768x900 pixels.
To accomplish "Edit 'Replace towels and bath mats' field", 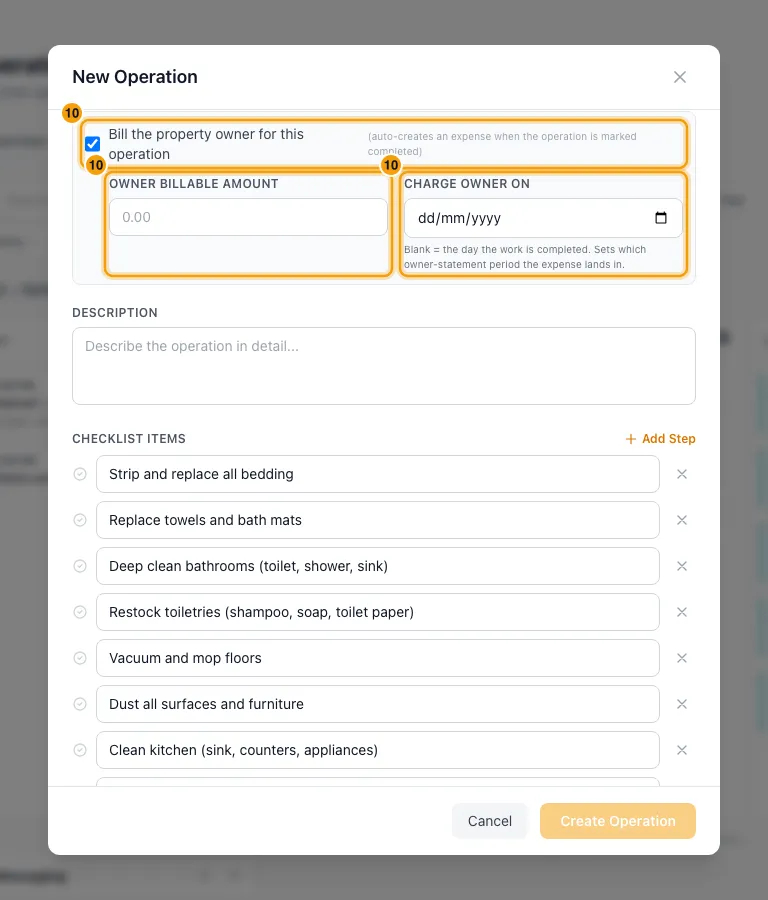I will pyautogui.click(x=378, y=520).
